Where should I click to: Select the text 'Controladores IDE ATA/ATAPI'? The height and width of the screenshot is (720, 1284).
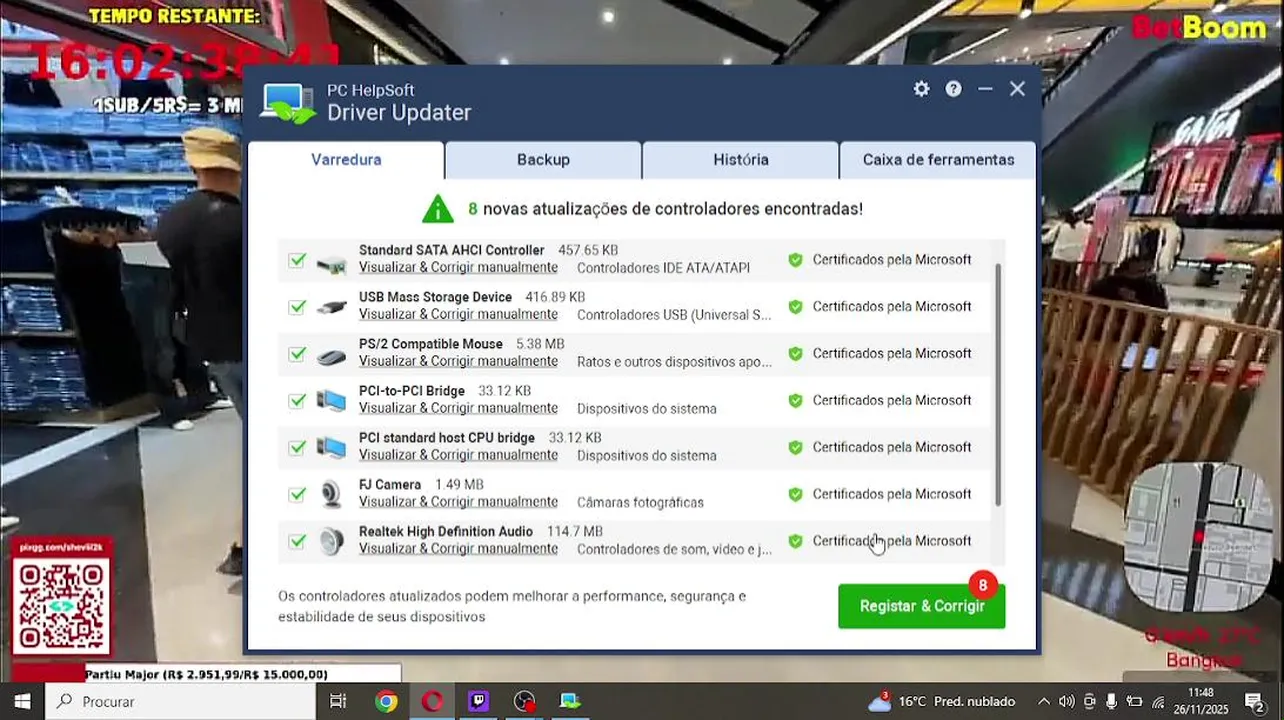coord(663,268)
